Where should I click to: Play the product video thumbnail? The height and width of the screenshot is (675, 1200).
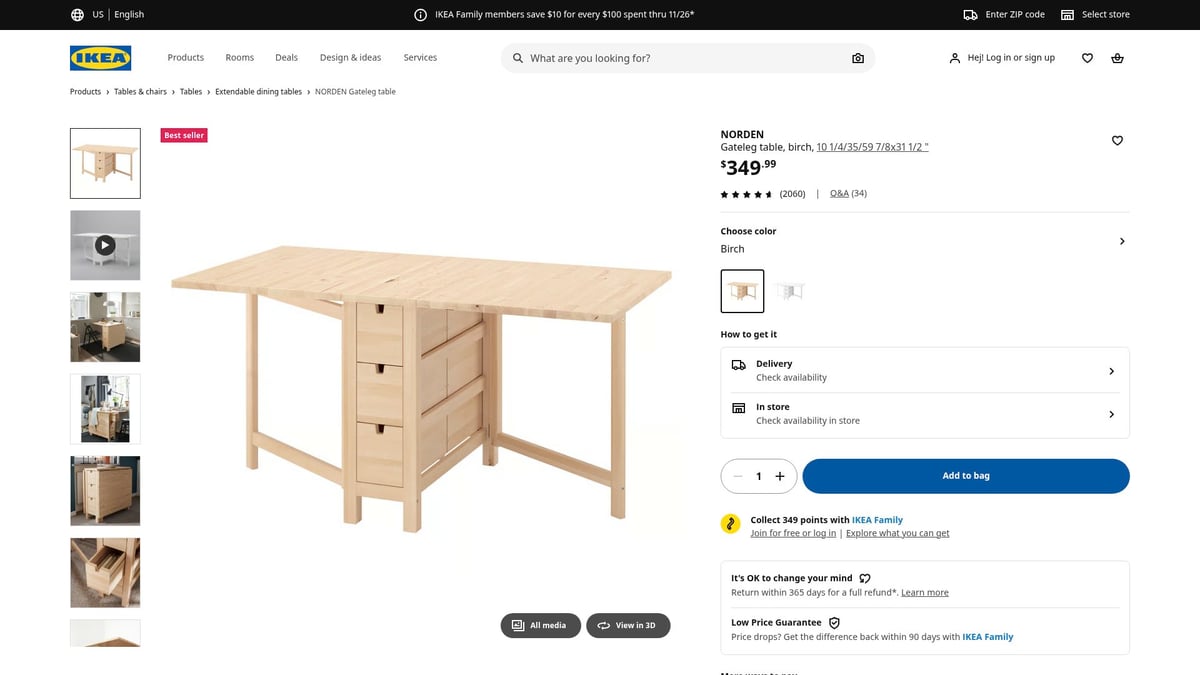coord(105,244)
